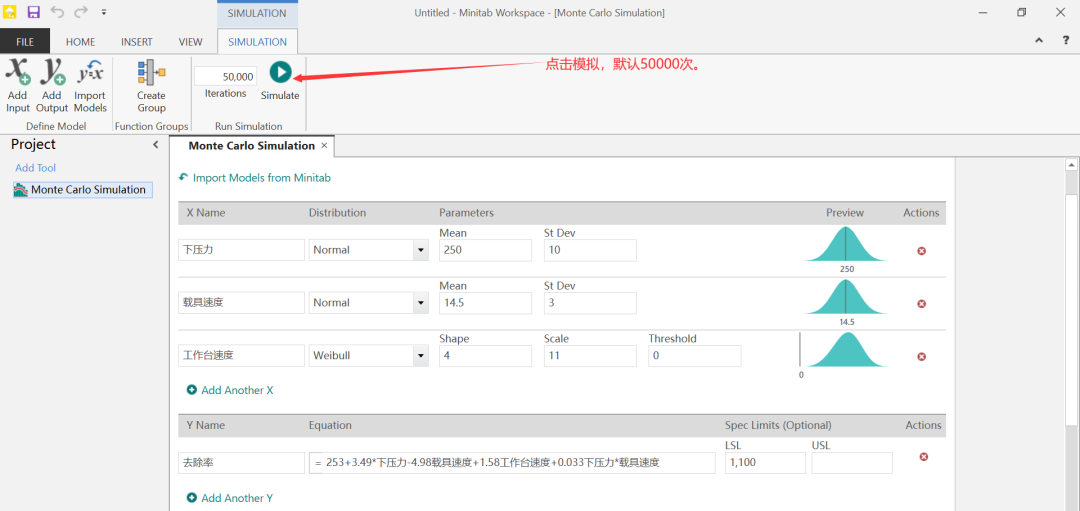Click the St Dev field with 10
Screen dimensions: 1080x511
[x=590, y=250]
